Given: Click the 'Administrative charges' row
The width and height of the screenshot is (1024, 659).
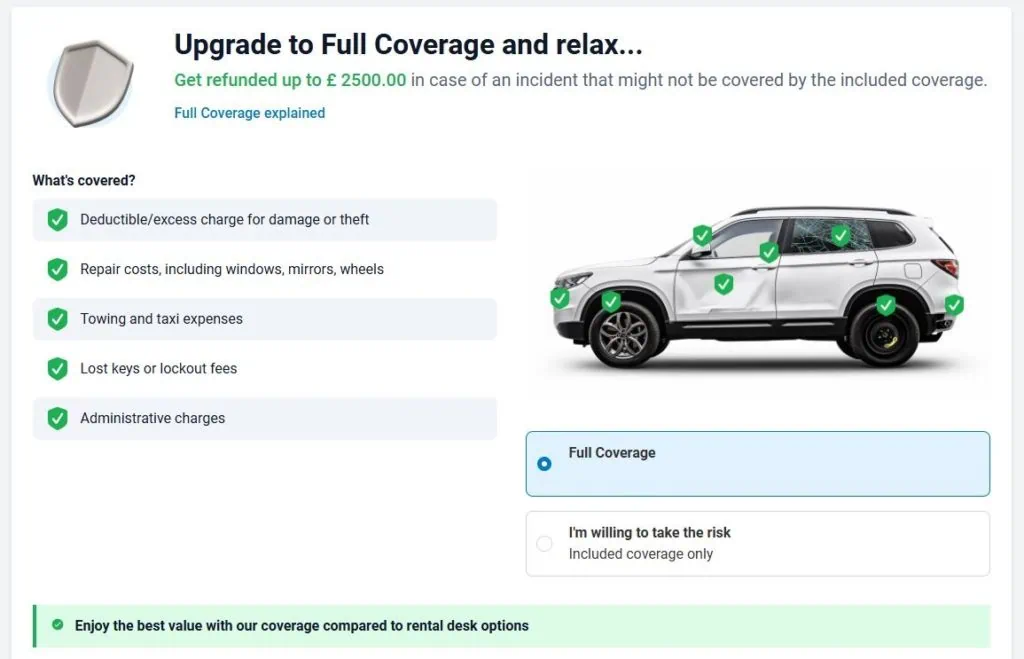Looking at the screenshot, I should pyautogui.click(x=264, y=418).
